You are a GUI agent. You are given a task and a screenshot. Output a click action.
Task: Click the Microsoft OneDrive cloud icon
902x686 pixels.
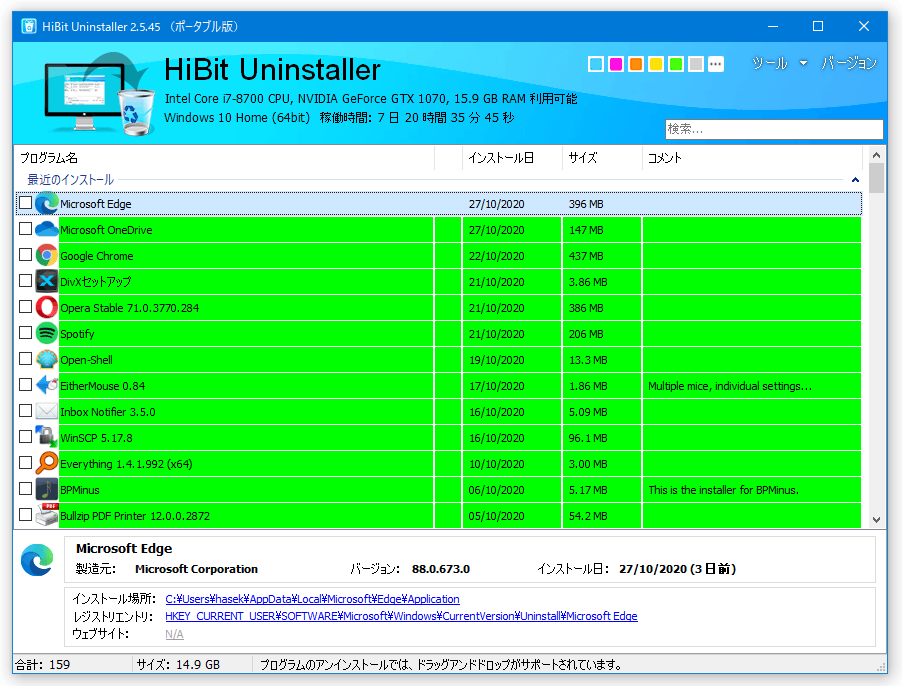click(47, 229)
